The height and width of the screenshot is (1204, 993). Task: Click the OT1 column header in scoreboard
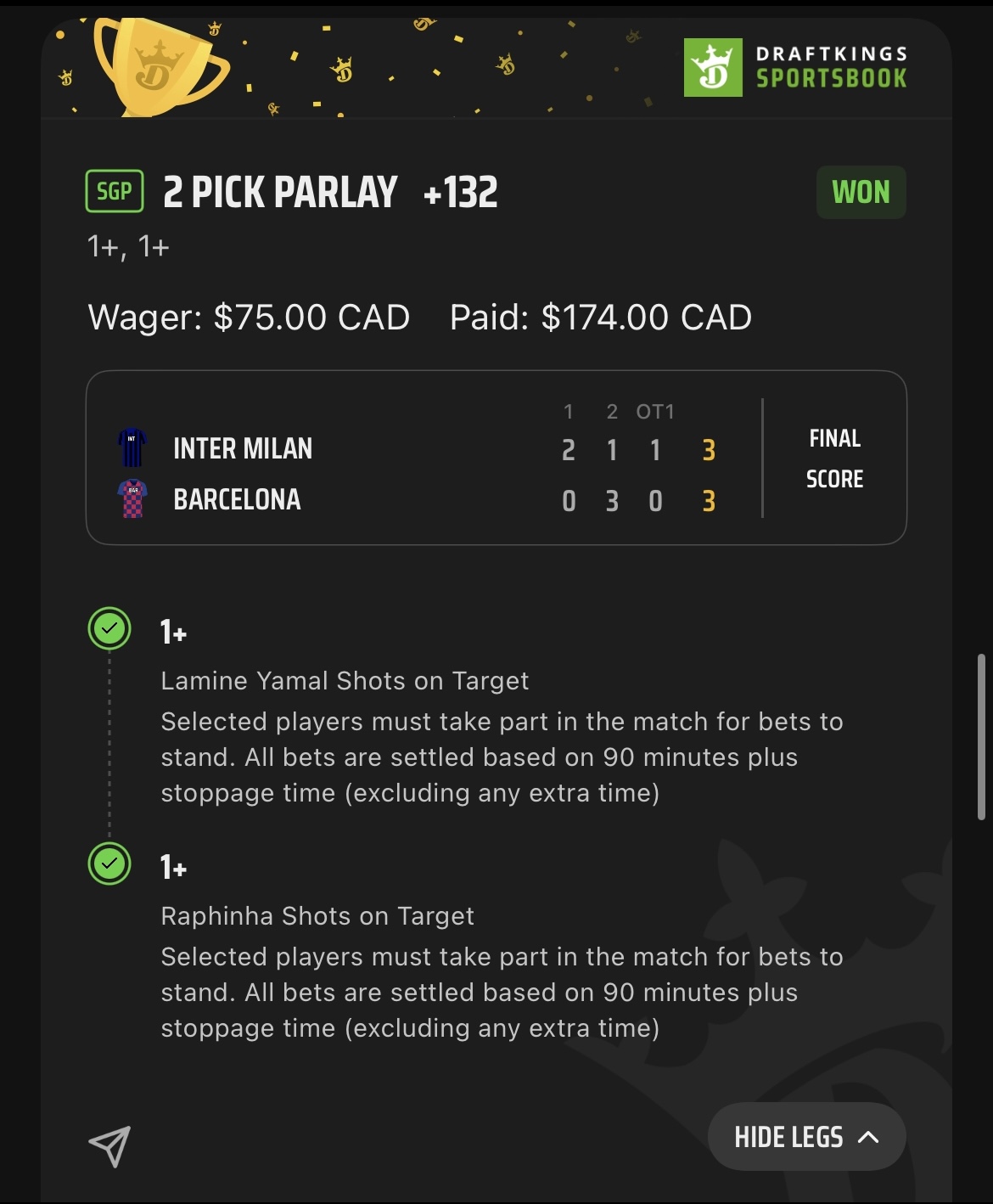tap(655, 412)
